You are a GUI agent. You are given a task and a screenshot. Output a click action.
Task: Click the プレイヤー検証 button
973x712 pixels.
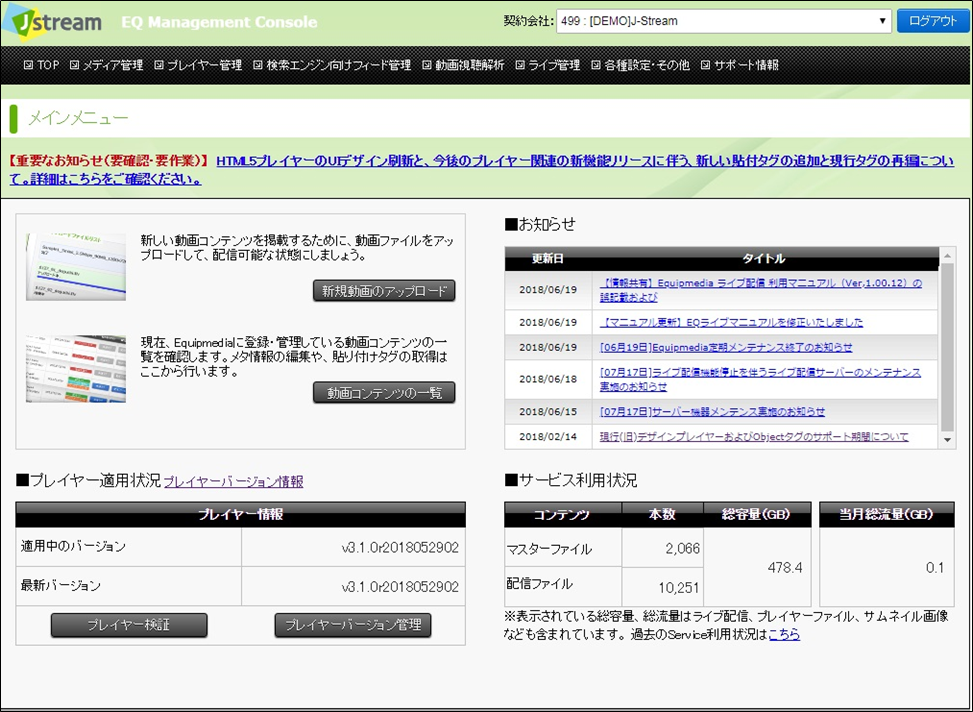coord(129,625)
